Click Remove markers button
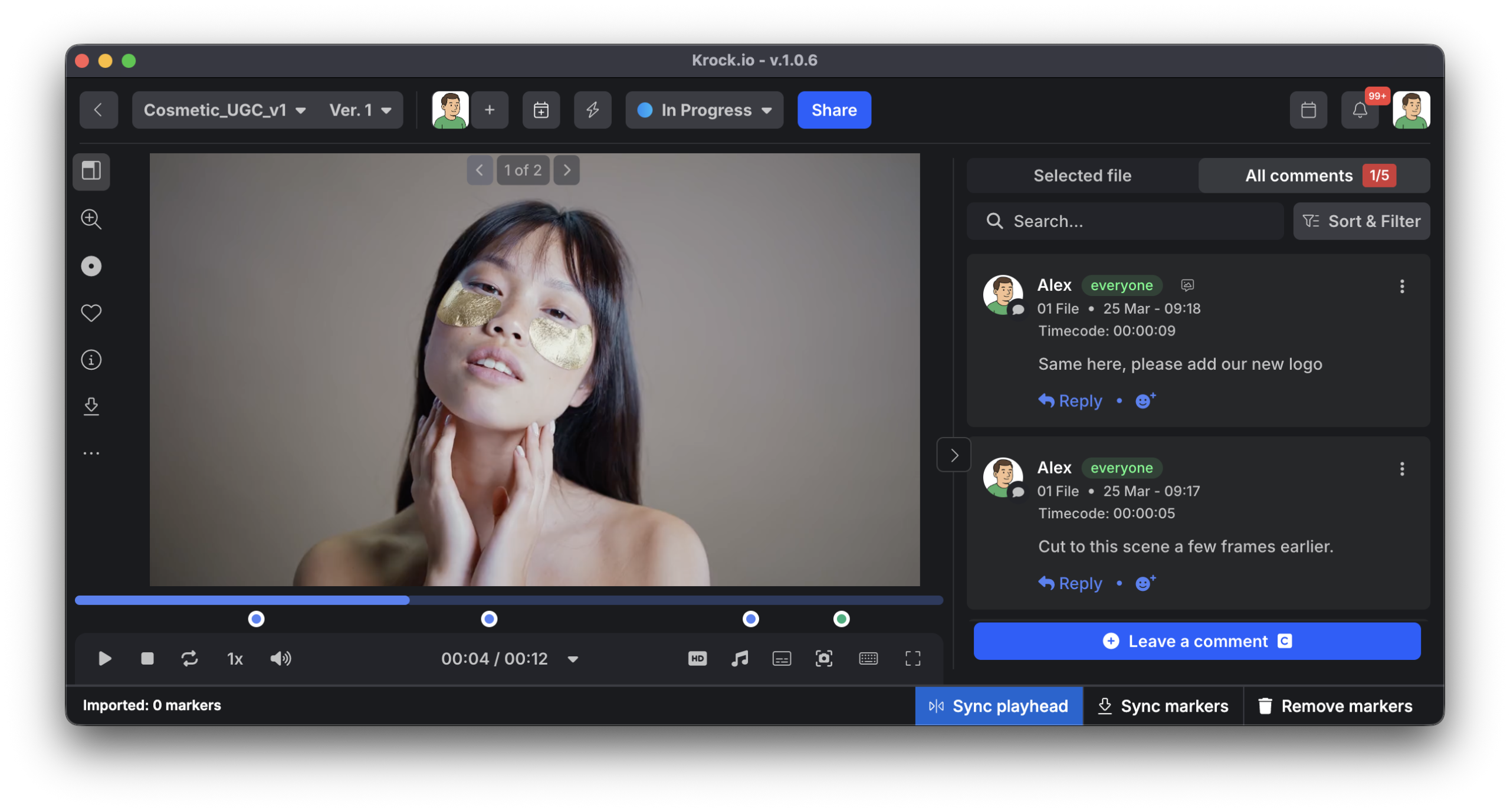1510x812 pixels. point(1335,706)
